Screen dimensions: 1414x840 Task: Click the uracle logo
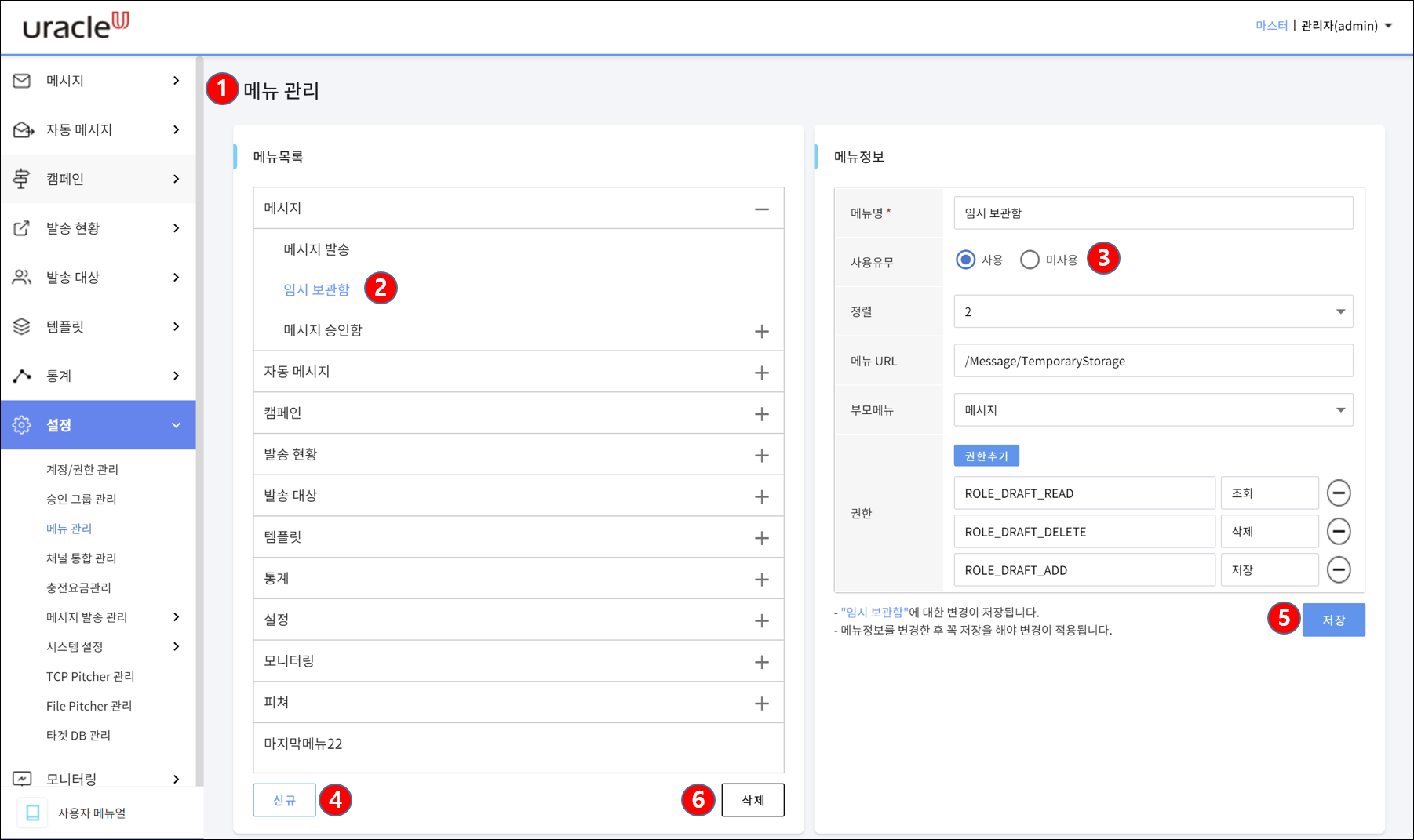76,26
